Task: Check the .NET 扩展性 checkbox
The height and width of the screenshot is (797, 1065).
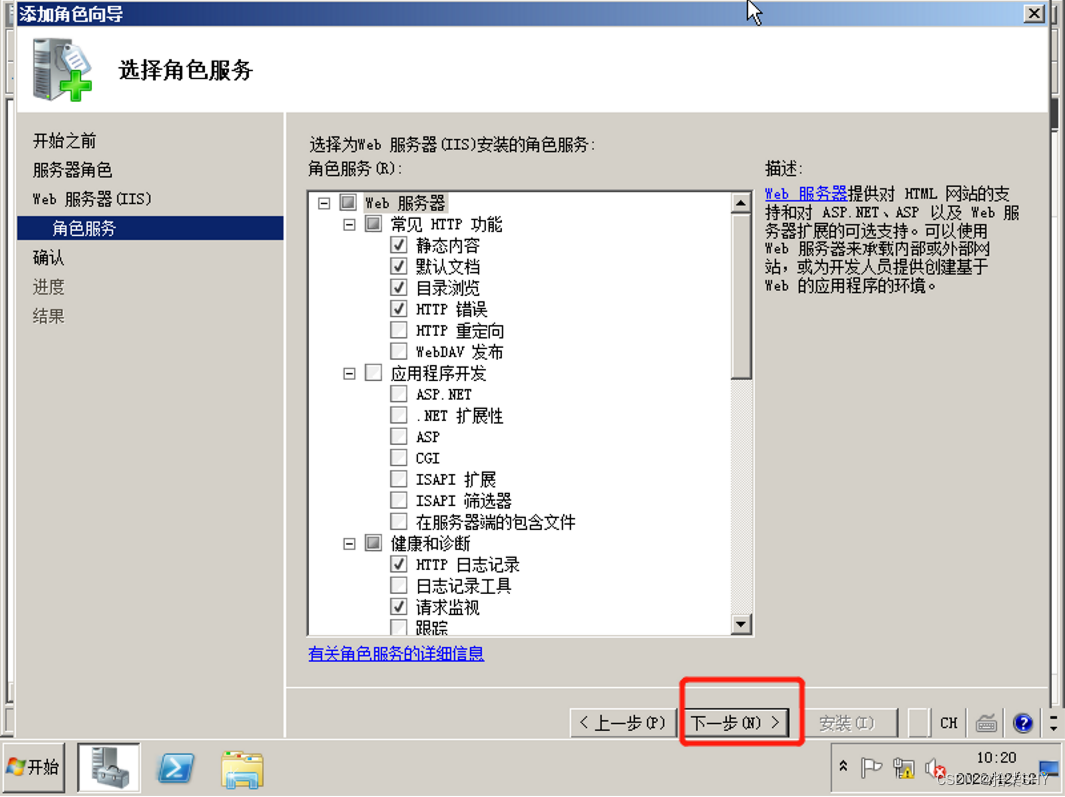Action: click(399, 415)
